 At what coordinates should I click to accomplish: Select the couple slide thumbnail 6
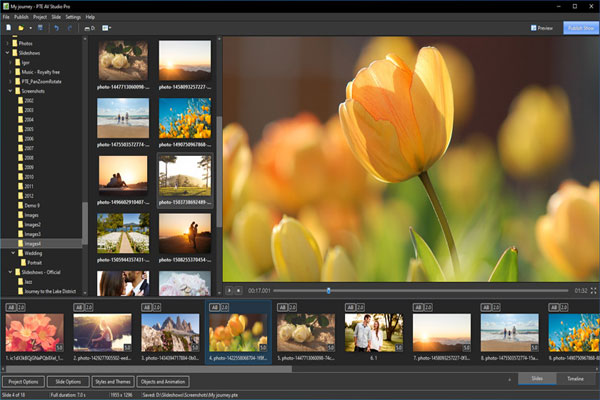click(x=373, y=333)
